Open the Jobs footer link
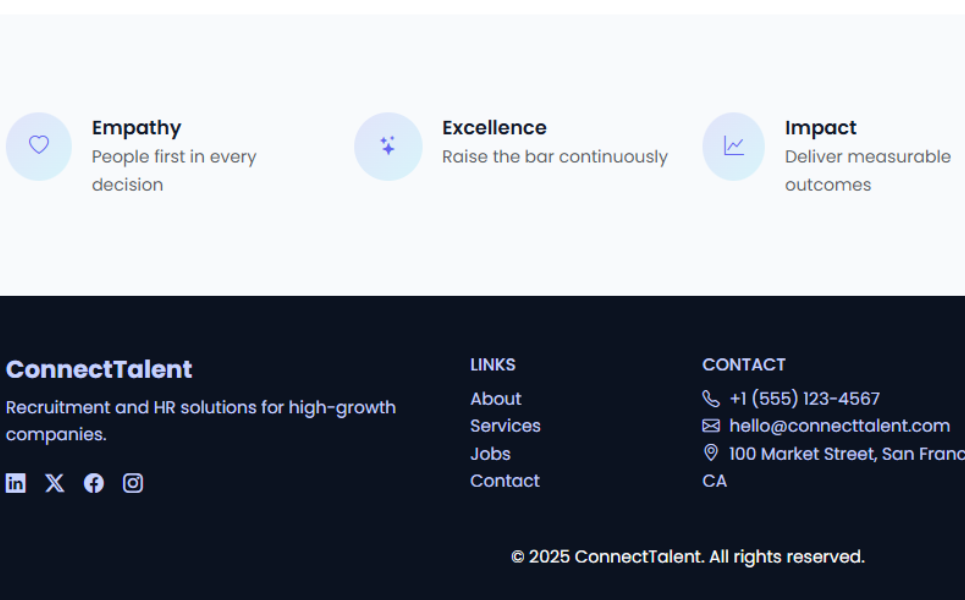965x600 pixels. coord(490,454)
